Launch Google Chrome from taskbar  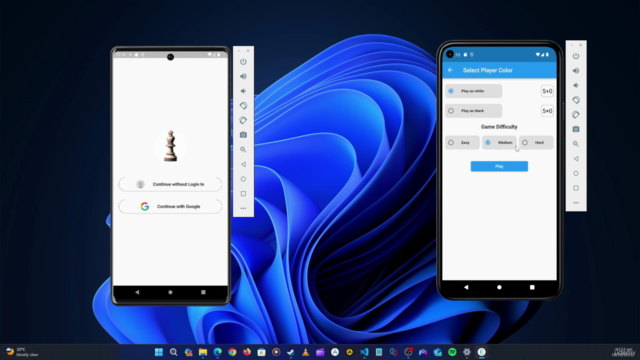coord(232,352)
